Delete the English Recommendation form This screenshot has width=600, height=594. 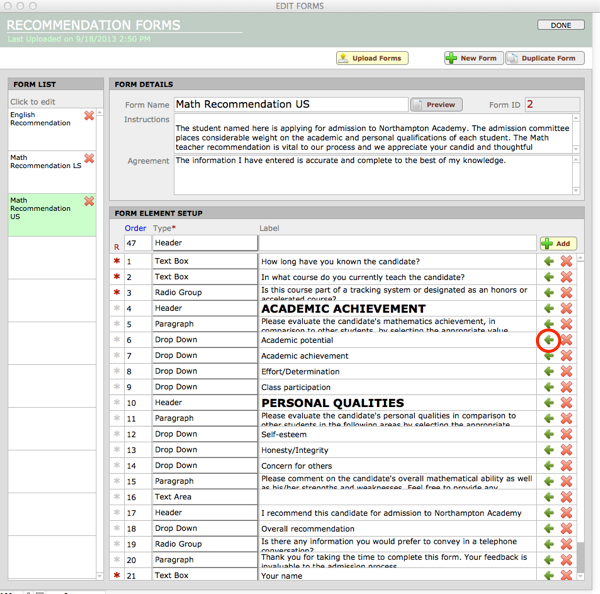[89, 116]
